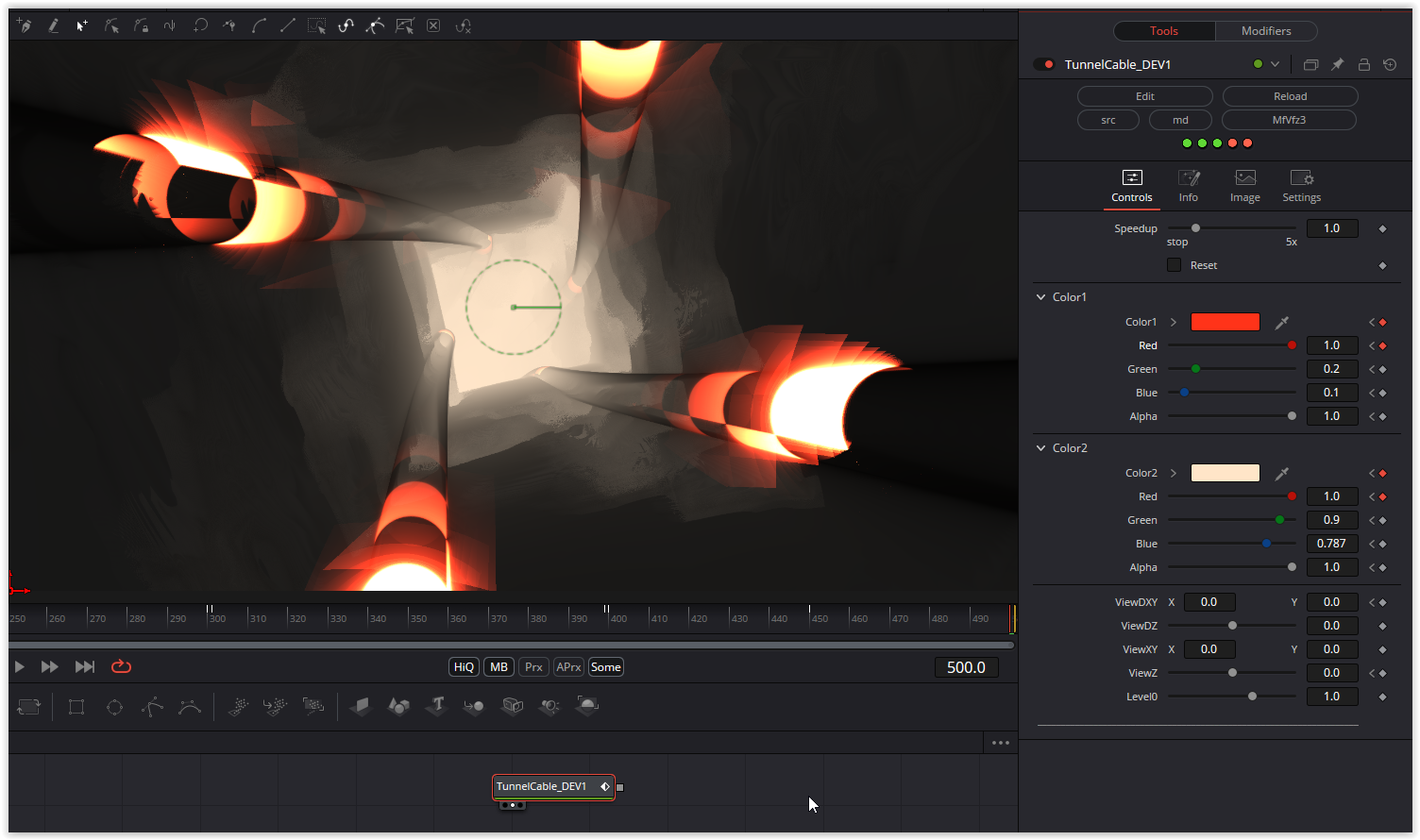1420x840 pixels.
Task: Add a Text 3D node from the toolbar
Action: [x=436, y=706]
